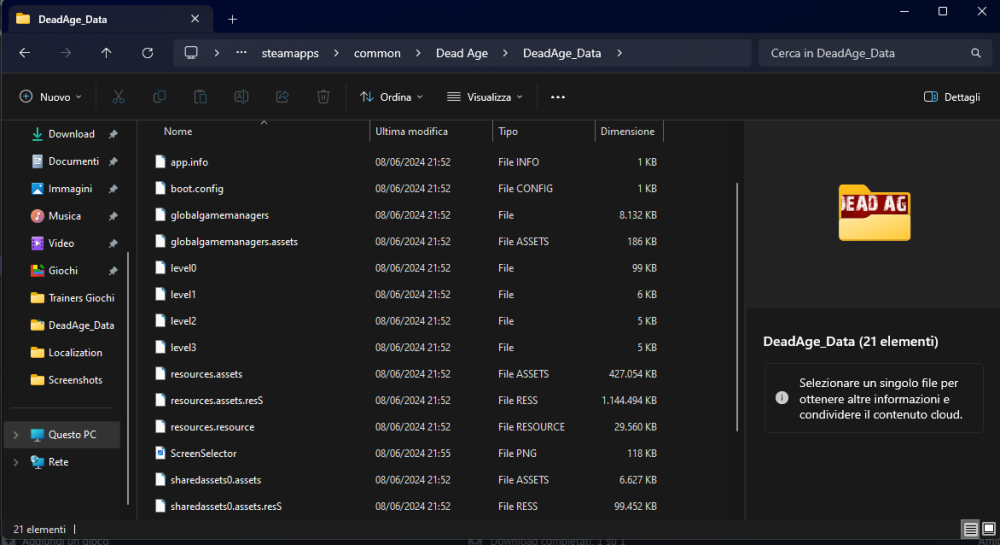Switch to large thumbnails view icon

(x=989, y=529)
